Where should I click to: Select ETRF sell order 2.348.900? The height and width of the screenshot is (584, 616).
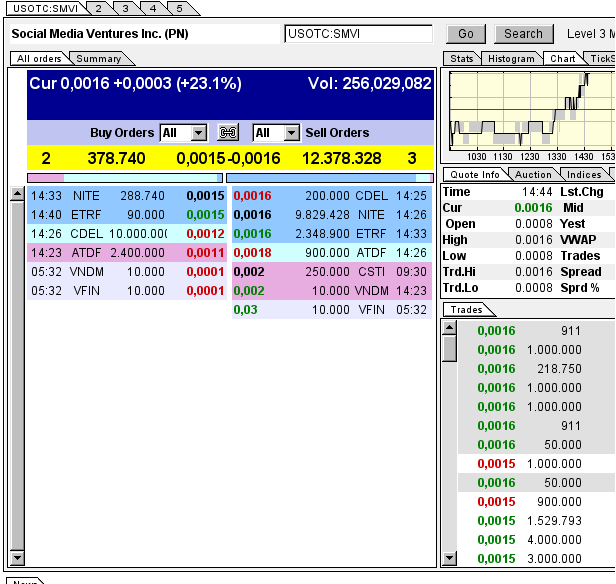(332, 234)
